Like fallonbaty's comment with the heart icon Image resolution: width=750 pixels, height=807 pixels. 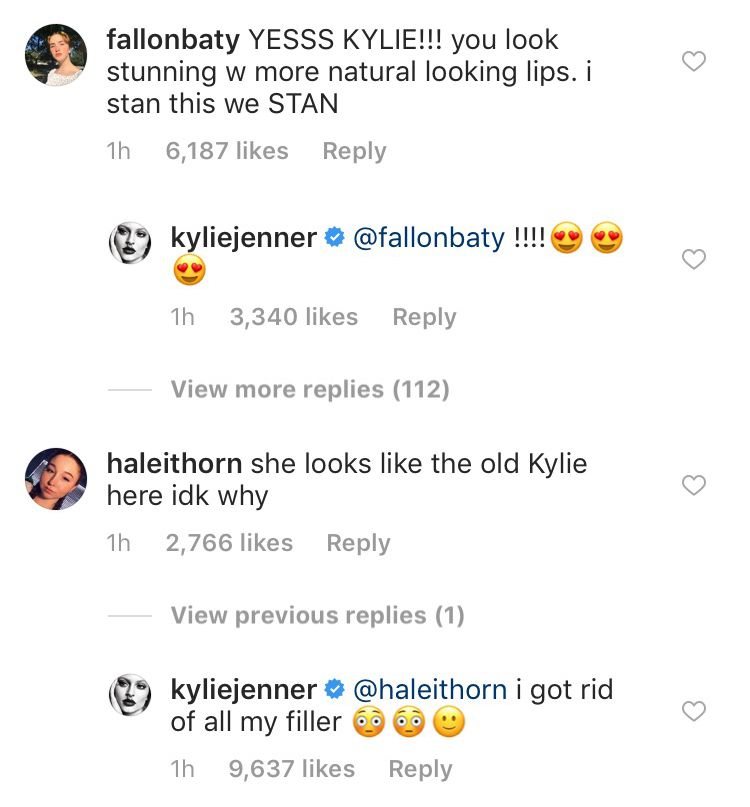tap(693, 61)
